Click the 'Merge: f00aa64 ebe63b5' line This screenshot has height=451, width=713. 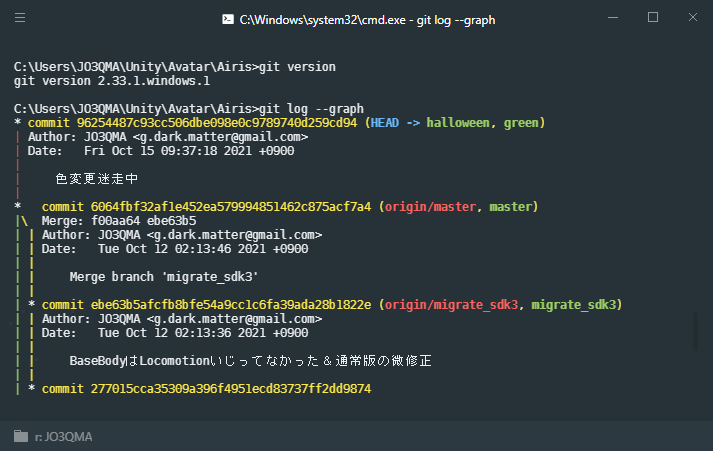click(x=119, y=221)
